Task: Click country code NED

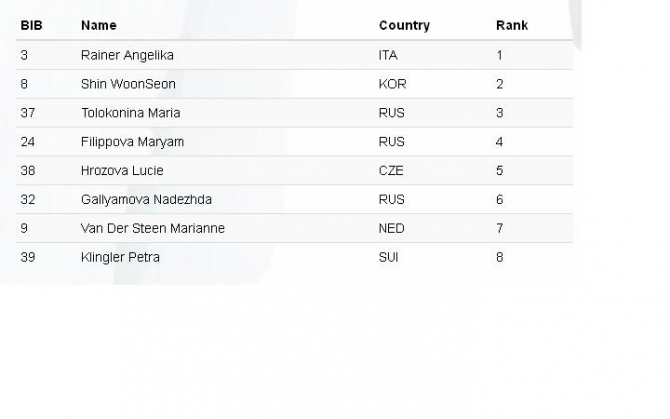Action: (391, 228)
